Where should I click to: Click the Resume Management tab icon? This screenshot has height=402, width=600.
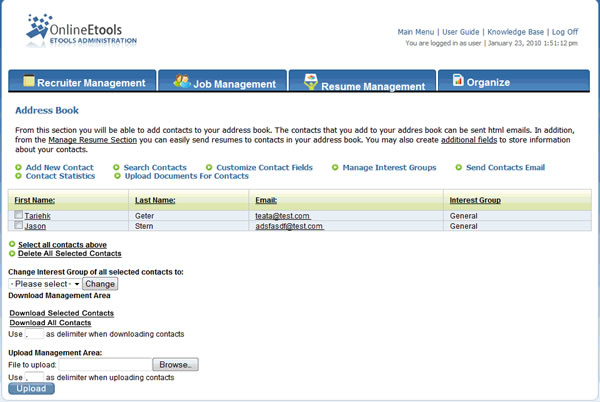point(310,82)
